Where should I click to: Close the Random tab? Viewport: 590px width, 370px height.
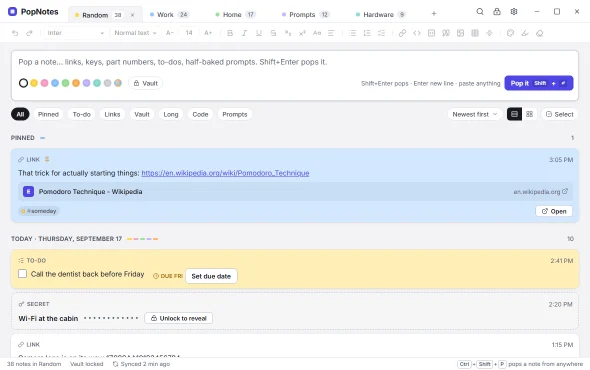pyautogui.click(x=132, y=15)
